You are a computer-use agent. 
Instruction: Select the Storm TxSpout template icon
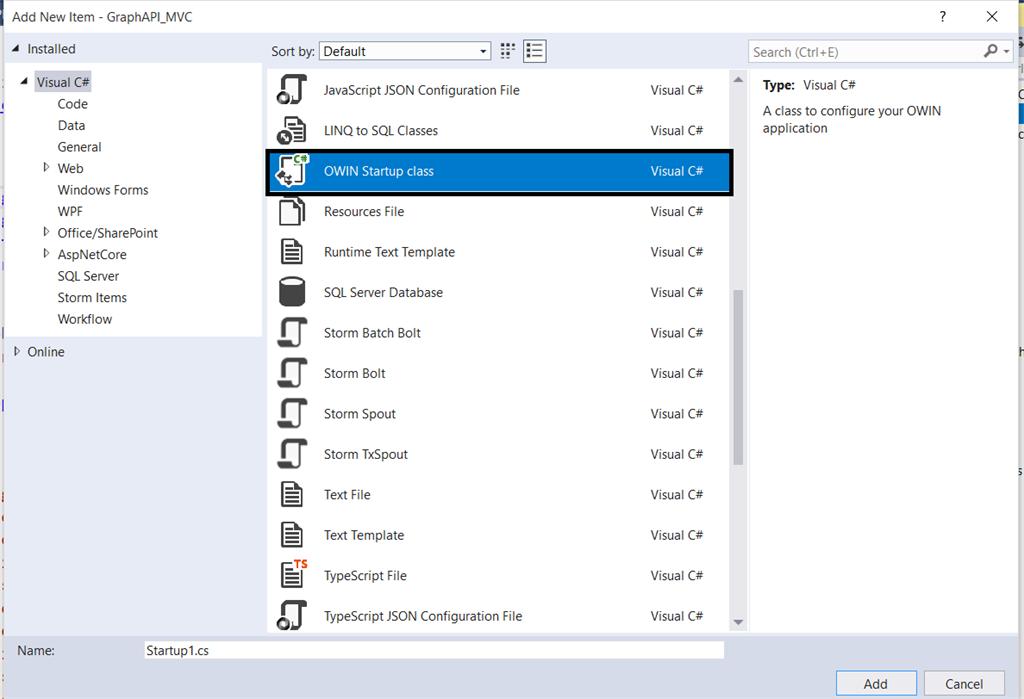[292, 454]
